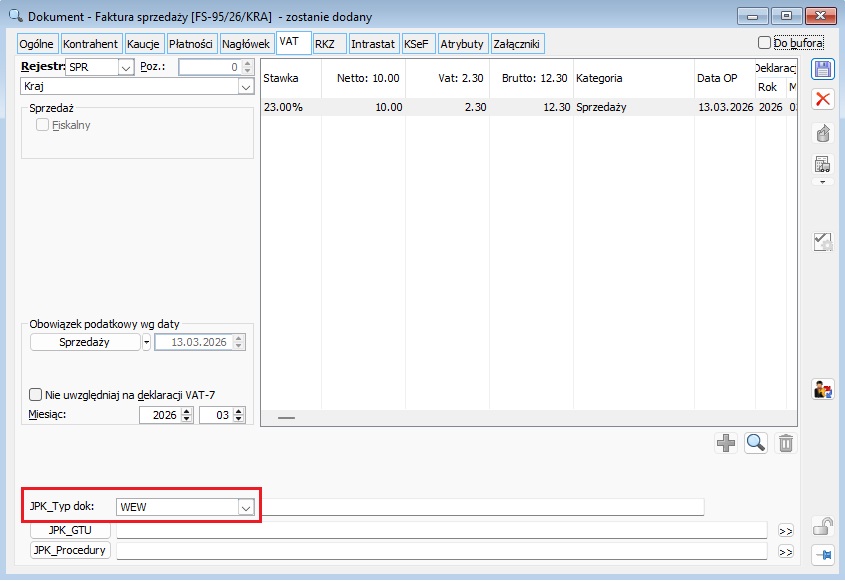Image resolution: width=845 pixels, height=581 pixels.
Task: Go to the Nagłówek tab
Action: [x=246, y=44]
